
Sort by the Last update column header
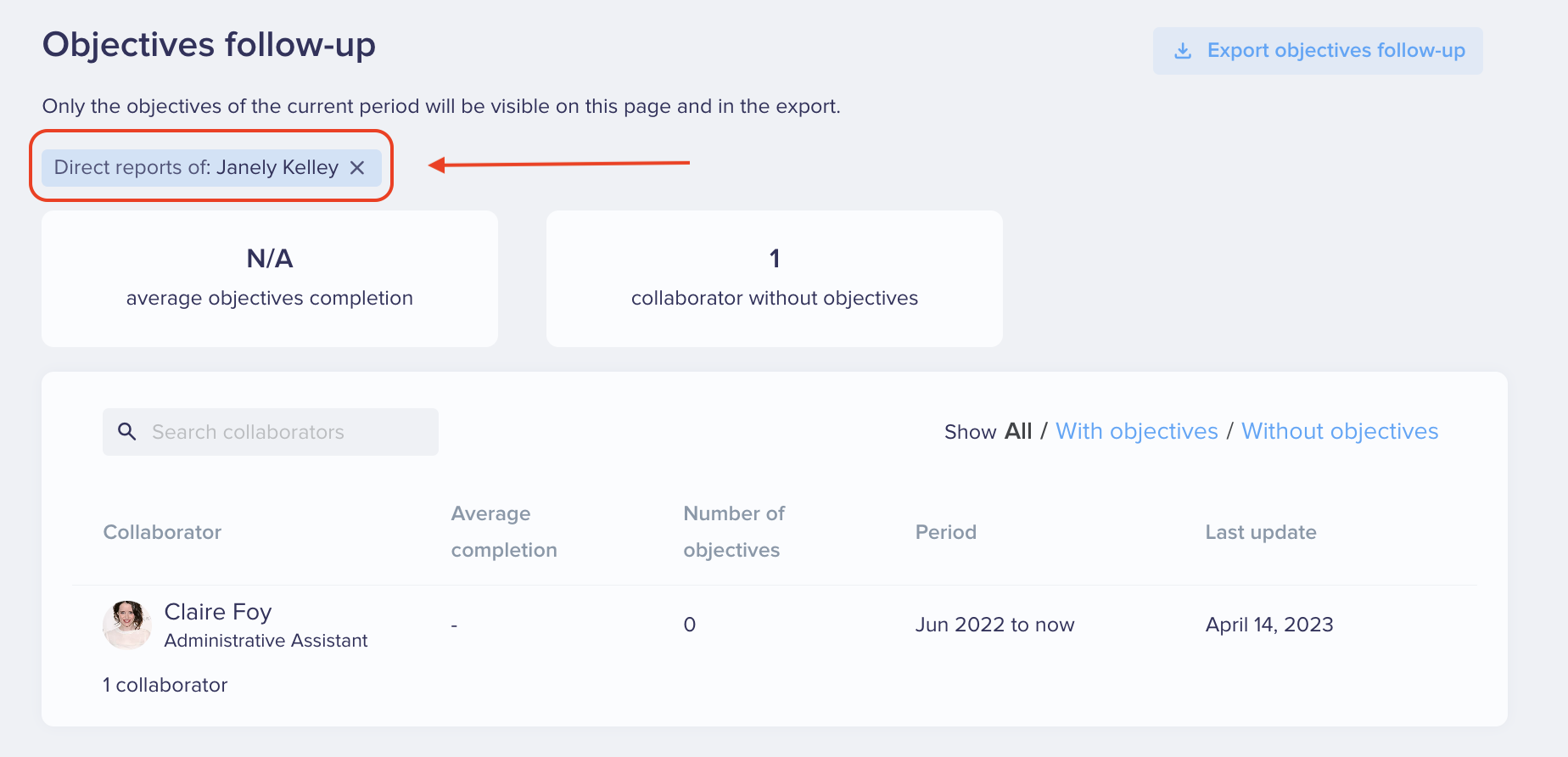pos(1261,532)
